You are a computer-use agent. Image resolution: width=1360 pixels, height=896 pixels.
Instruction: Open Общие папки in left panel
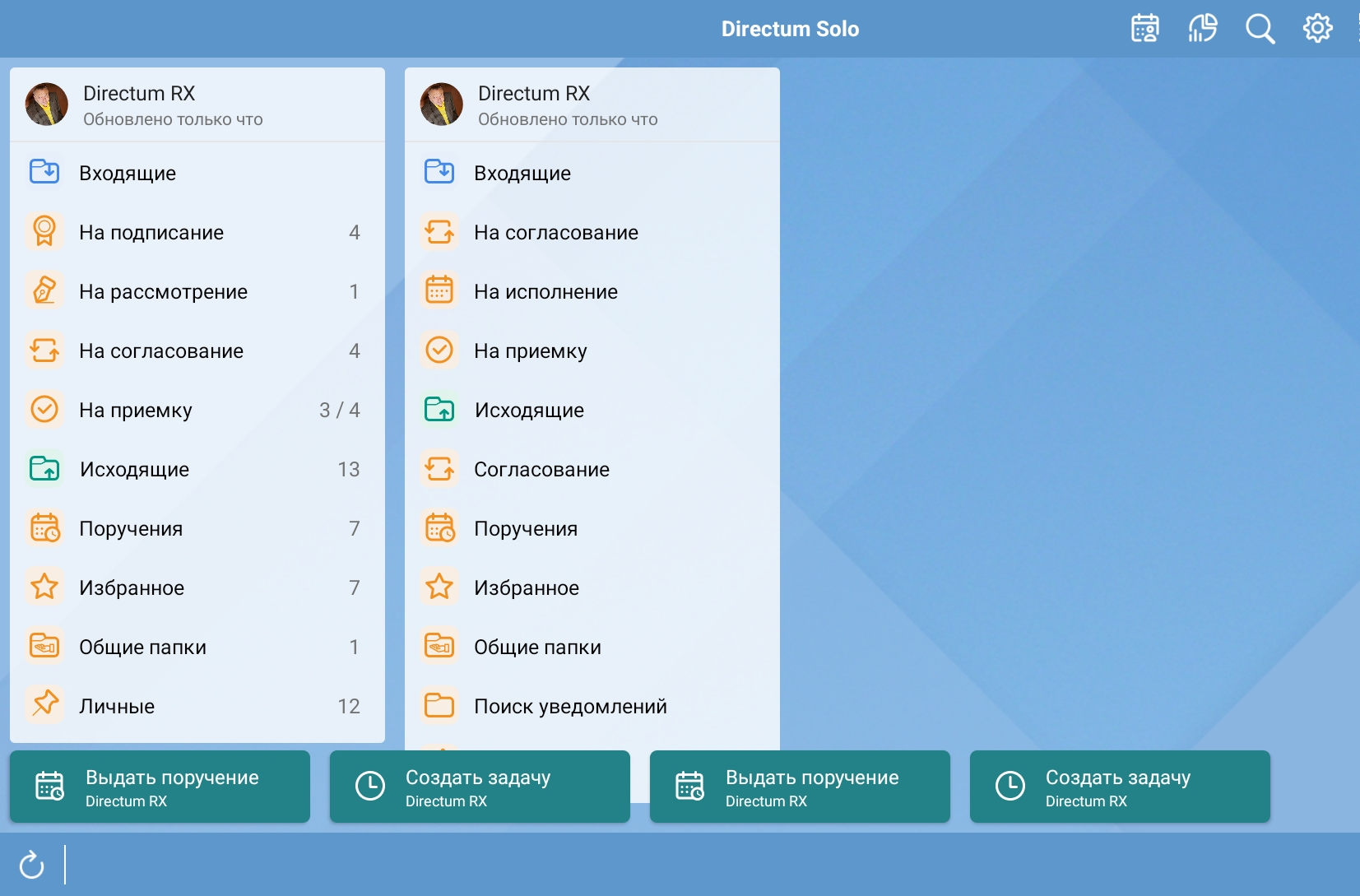(x=143, y=647)
